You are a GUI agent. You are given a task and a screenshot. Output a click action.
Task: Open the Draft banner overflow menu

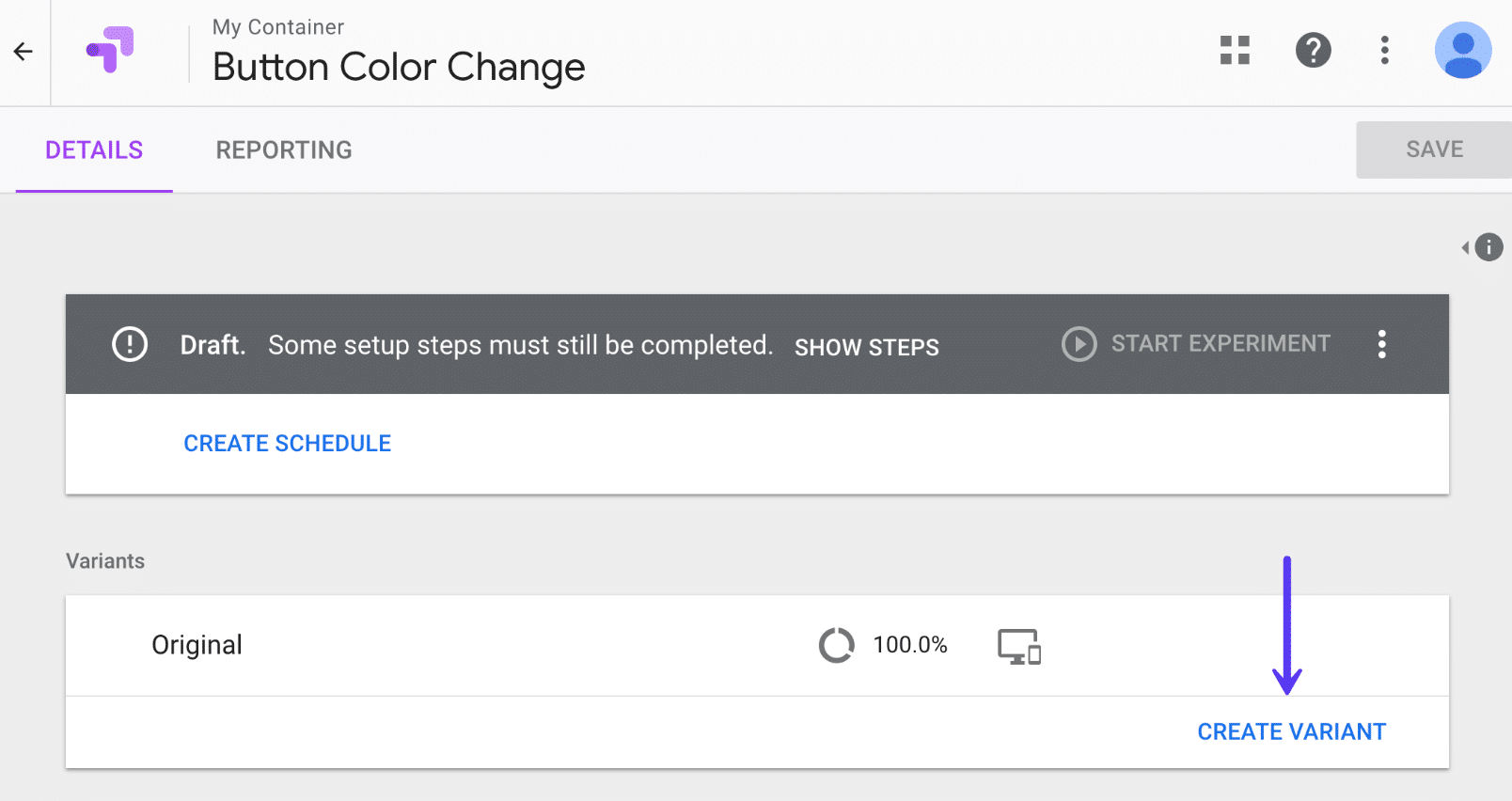tap(1382, 344)
